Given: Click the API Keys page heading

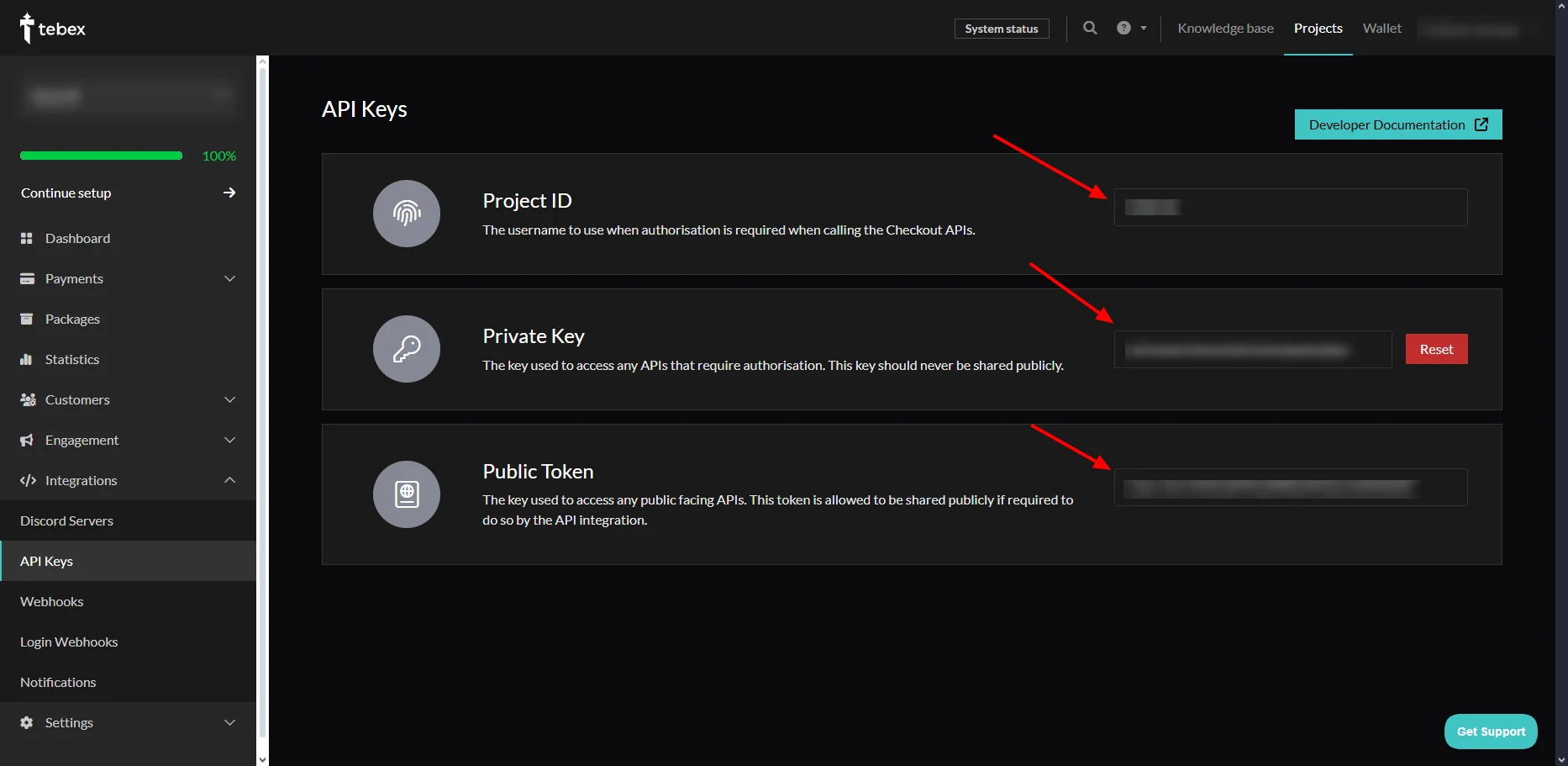Looking at the screenshot, I should (x=365, y=109).
